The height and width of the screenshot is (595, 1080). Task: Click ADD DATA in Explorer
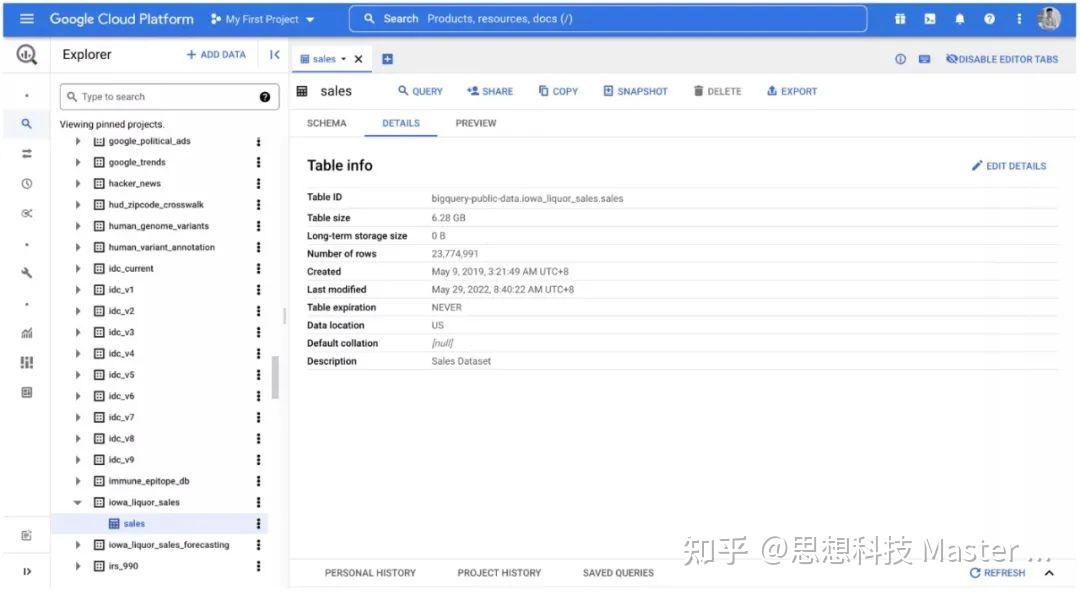point(216,54)
